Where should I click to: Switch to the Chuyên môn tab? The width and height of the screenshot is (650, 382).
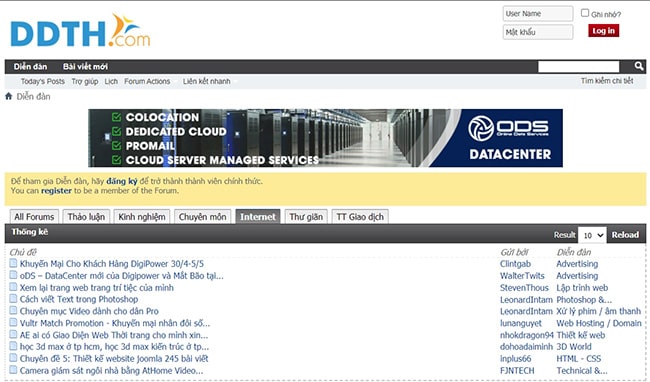202,217
